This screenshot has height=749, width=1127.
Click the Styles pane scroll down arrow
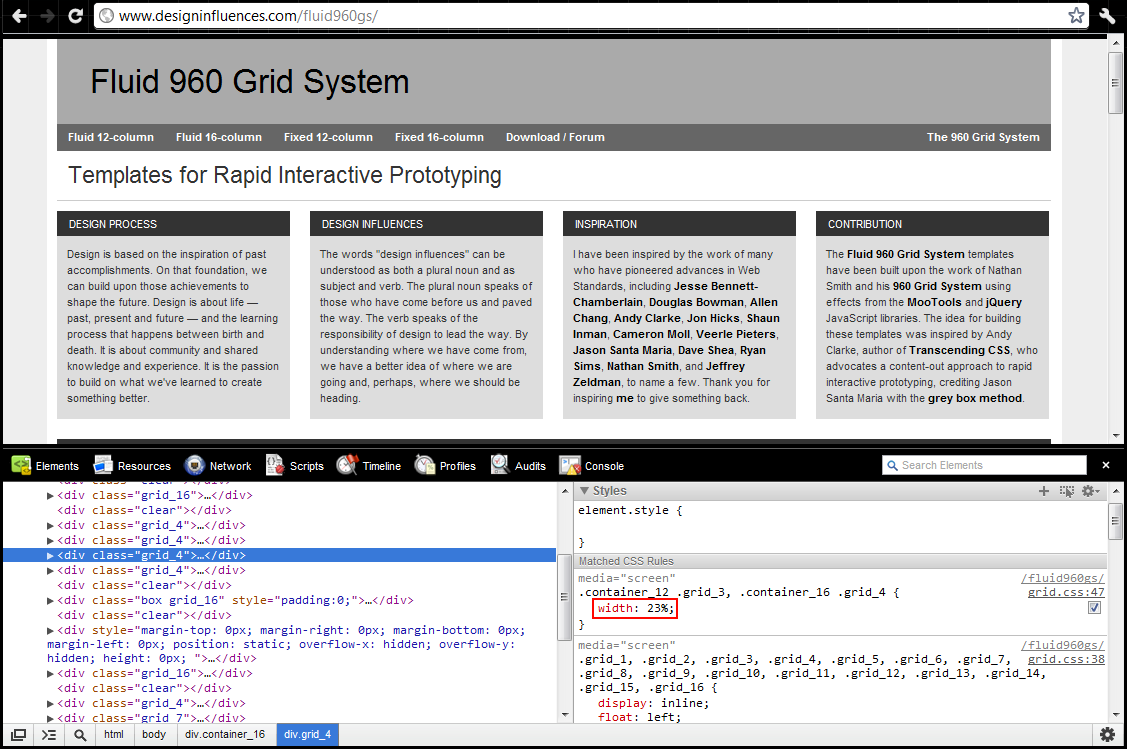click(x=1116, y=715)
